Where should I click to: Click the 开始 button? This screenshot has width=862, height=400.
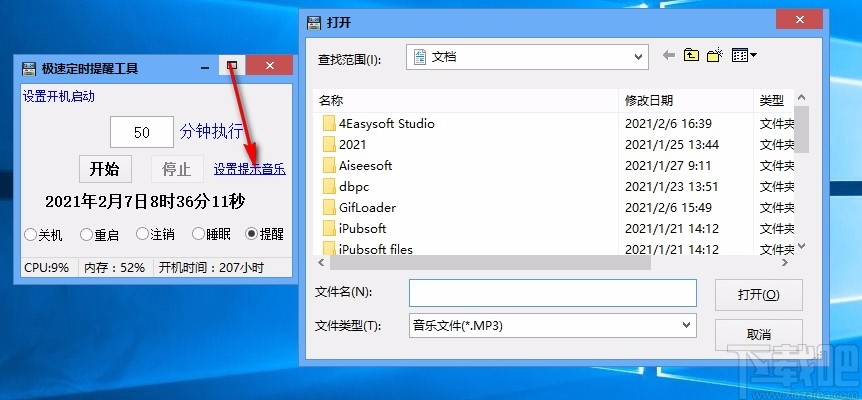click(105, 169)
